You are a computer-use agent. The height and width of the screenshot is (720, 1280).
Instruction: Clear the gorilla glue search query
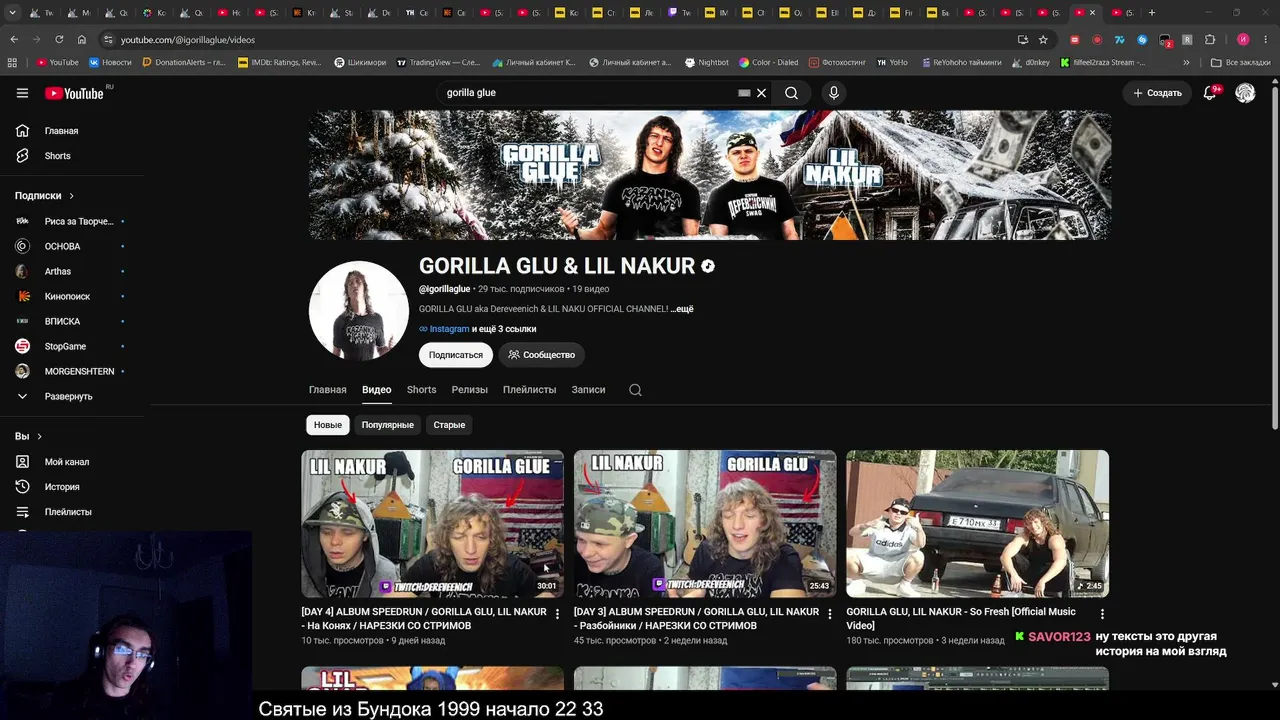click(x=761, y=93)
